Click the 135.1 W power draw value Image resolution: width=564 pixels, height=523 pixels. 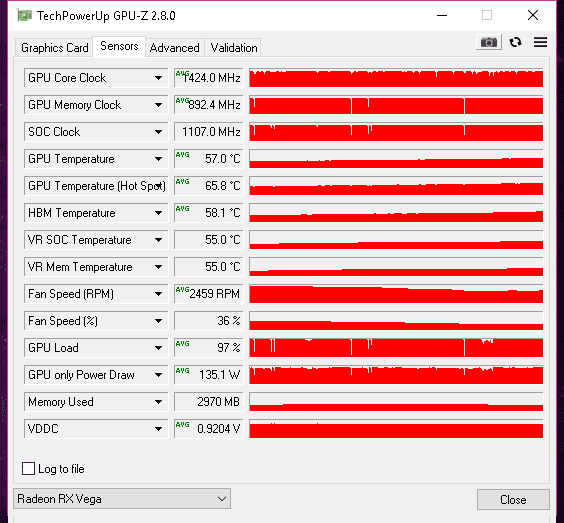coord(209,374)
